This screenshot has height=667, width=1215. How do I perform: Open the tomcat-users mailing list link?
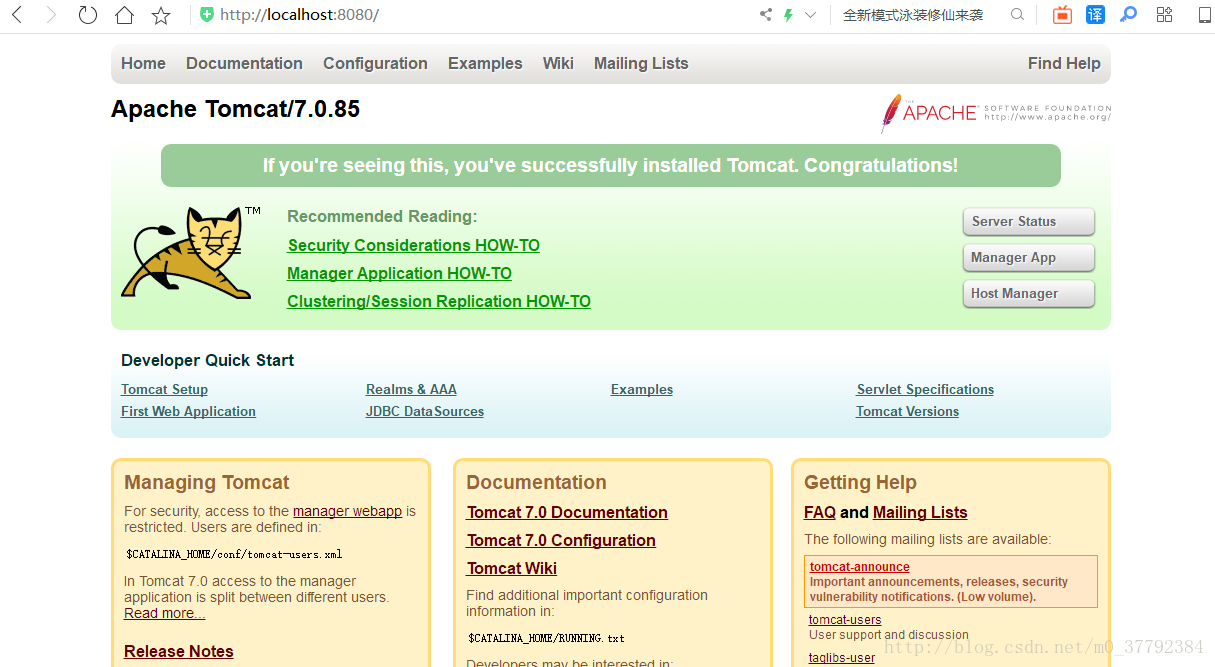click(845, 620)
